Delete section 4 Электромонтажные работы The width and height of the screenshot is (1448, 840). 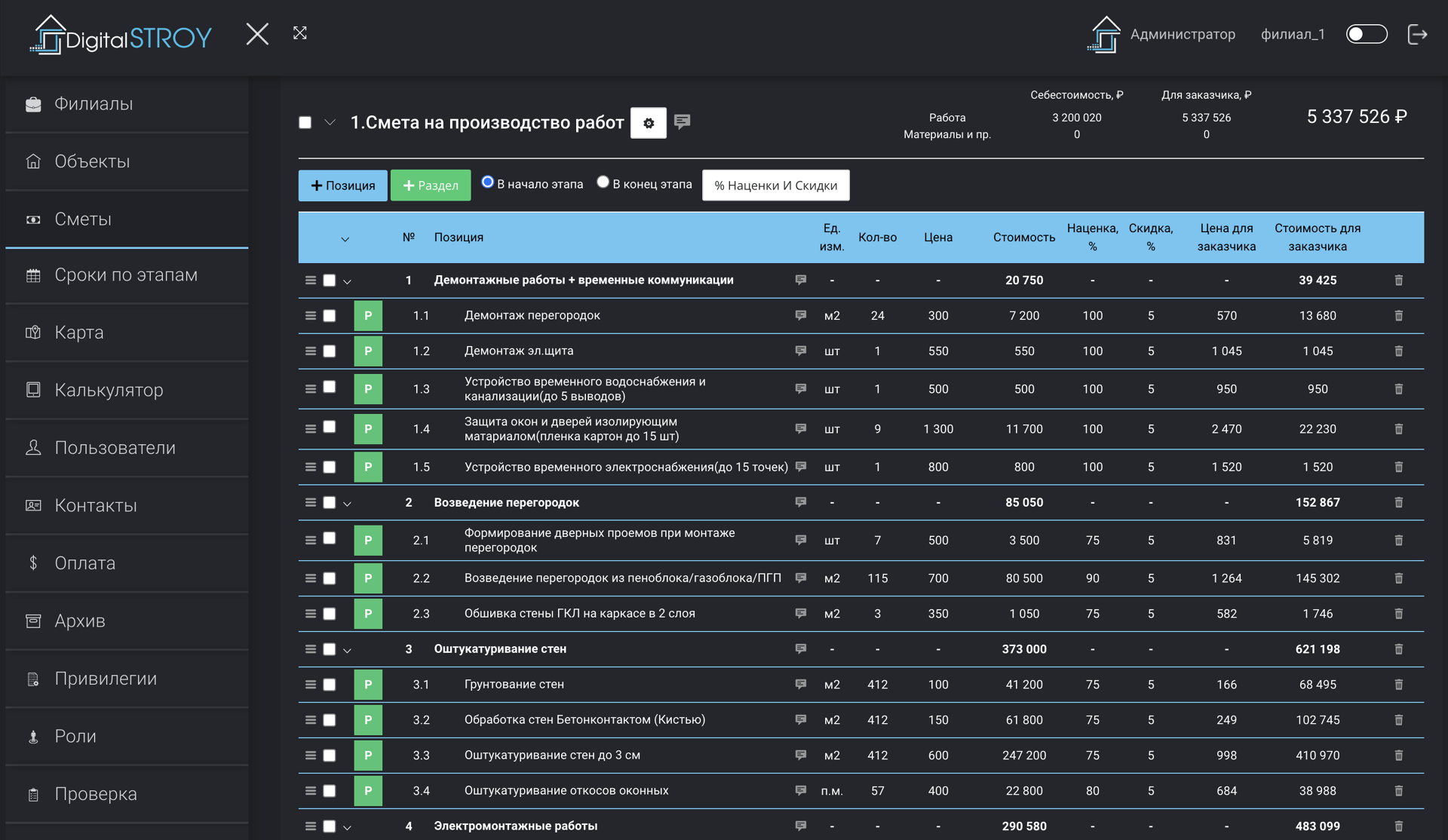point(1399,826)
